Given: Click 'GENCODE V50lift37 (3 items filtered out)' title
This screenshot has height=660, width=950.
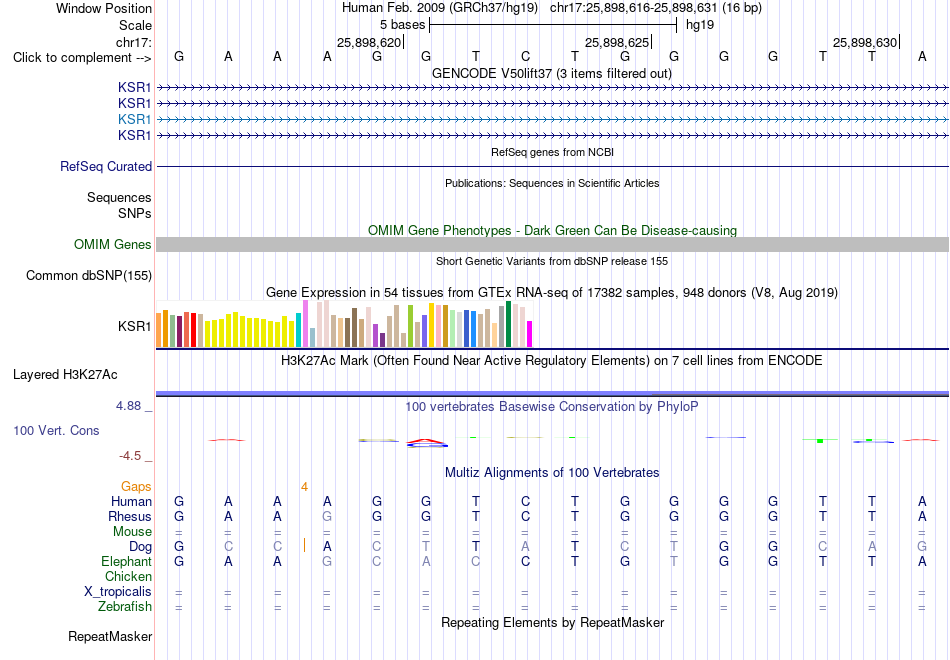Looking at the screenshot, I should [552, 73].
